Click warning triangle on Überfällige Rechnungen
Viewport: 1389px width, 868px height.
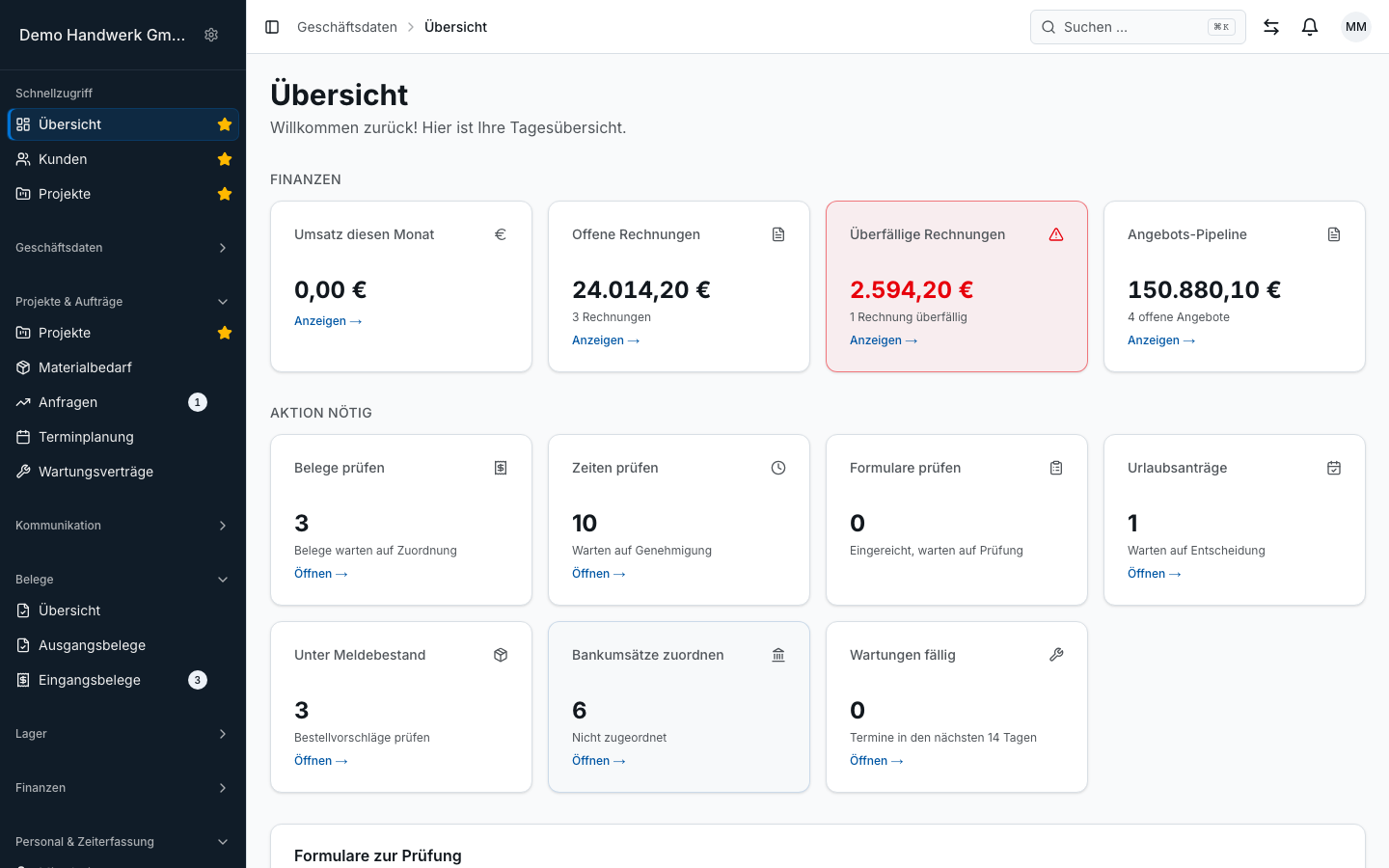pyautogui.click(x=1056, y=234)
